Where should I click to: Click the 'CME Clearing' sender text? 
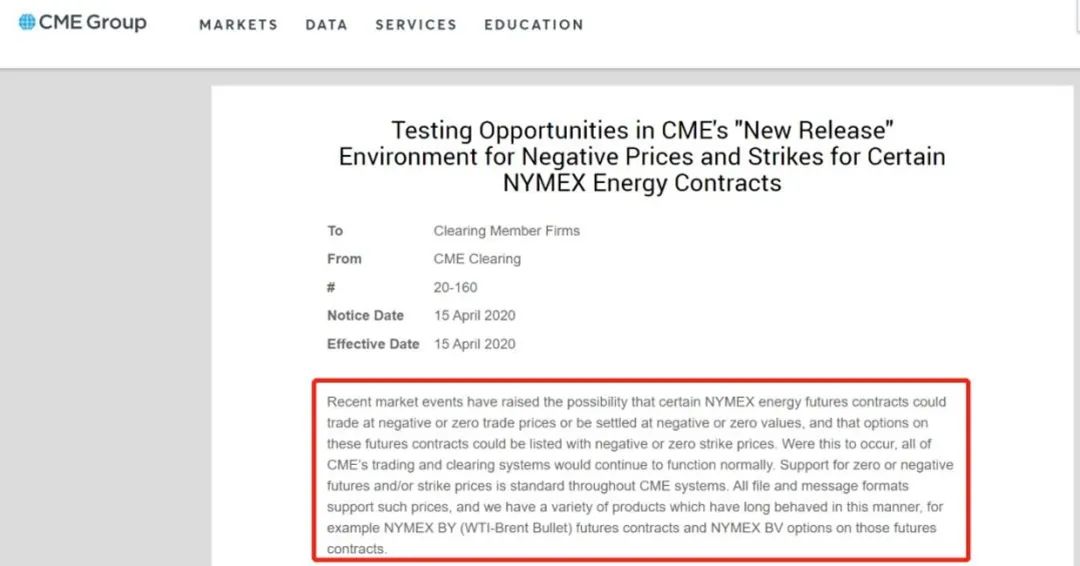coord(477,259)
